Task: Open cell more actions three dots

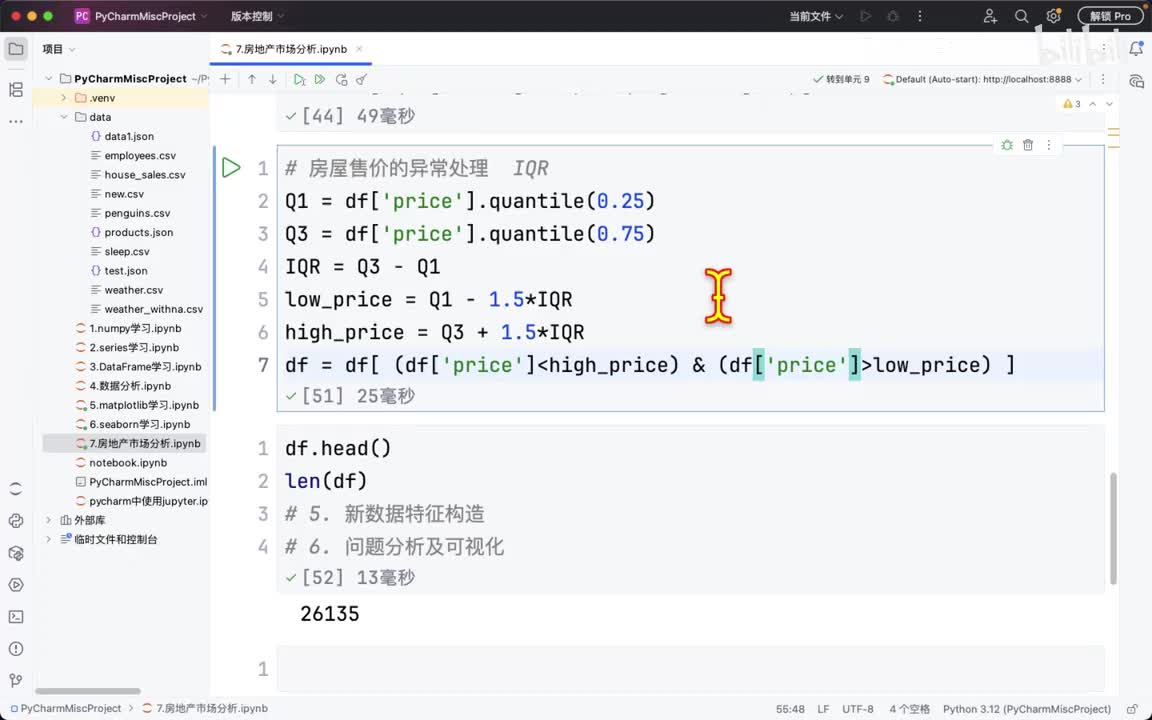Action: tap(1048, 145)
